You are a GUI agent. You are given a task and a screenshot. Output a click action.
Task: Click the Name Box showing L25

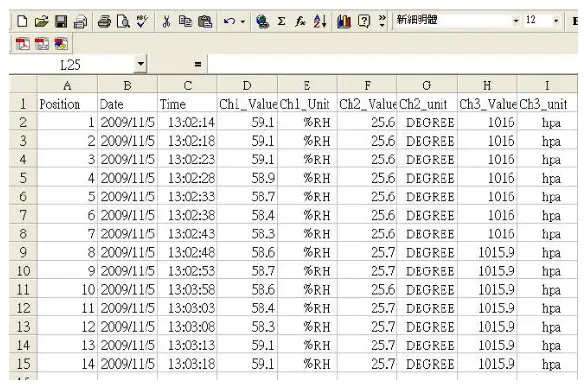click(72, 65)
